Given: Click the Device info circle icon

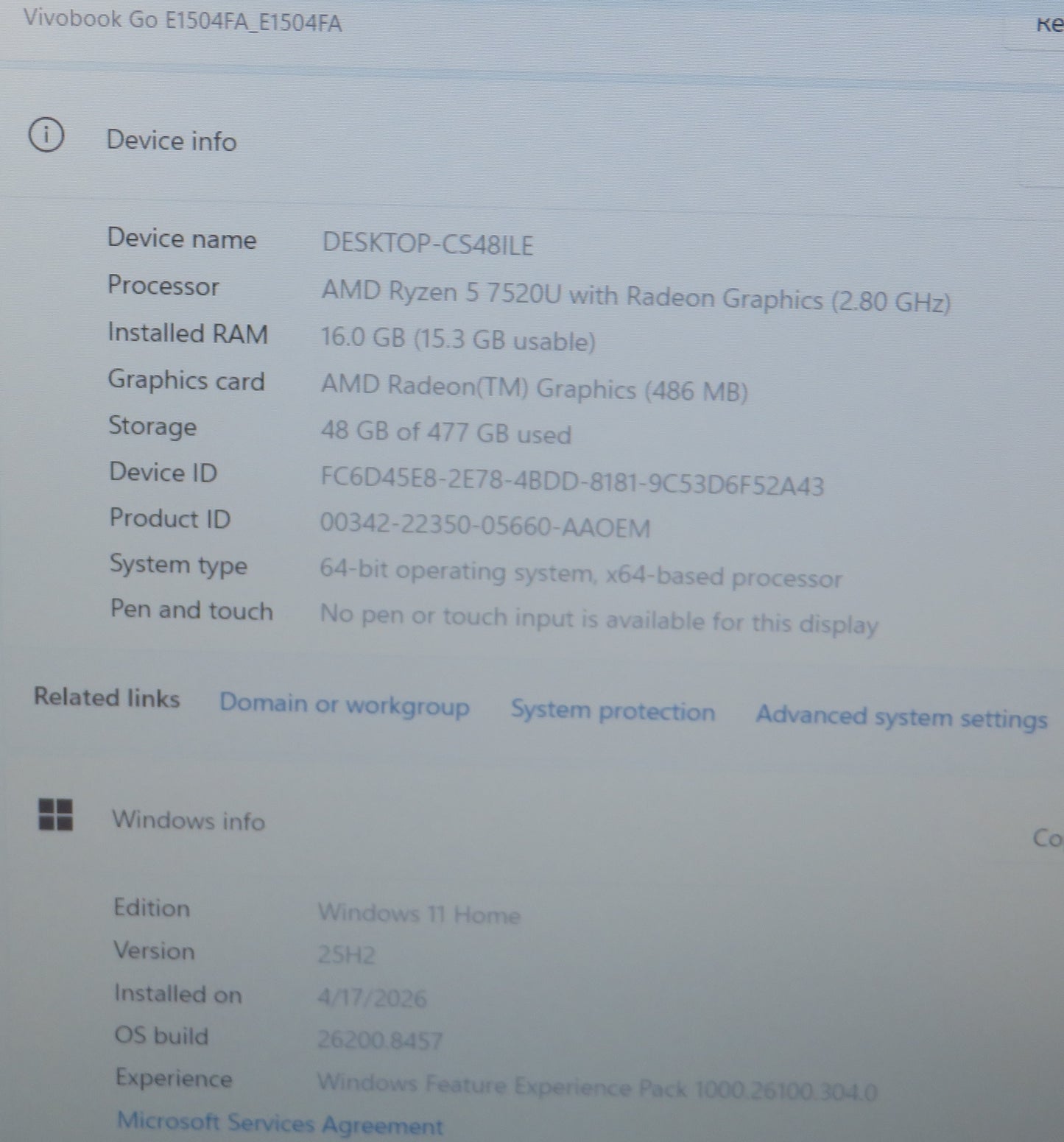Looking at the screenshot, I should click(46, 135).
